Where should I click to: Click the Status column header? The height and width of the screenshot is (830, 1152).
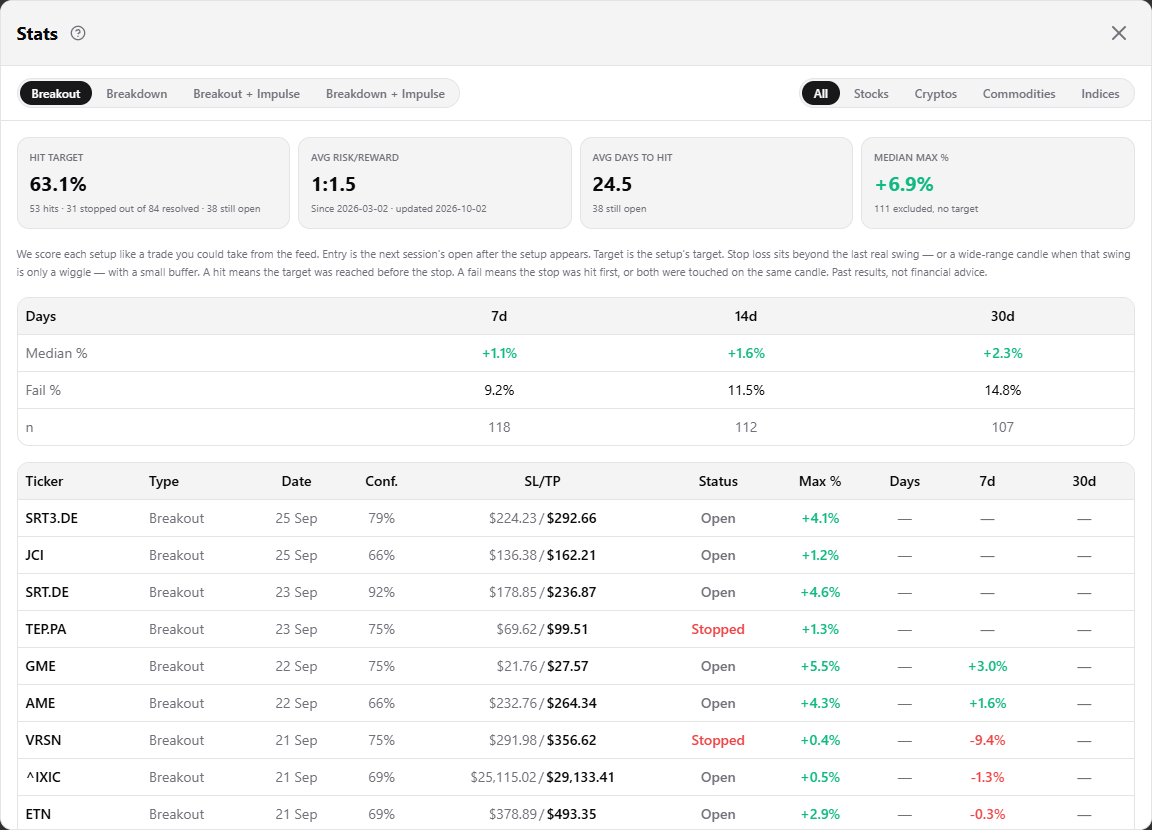click(718, 481)
